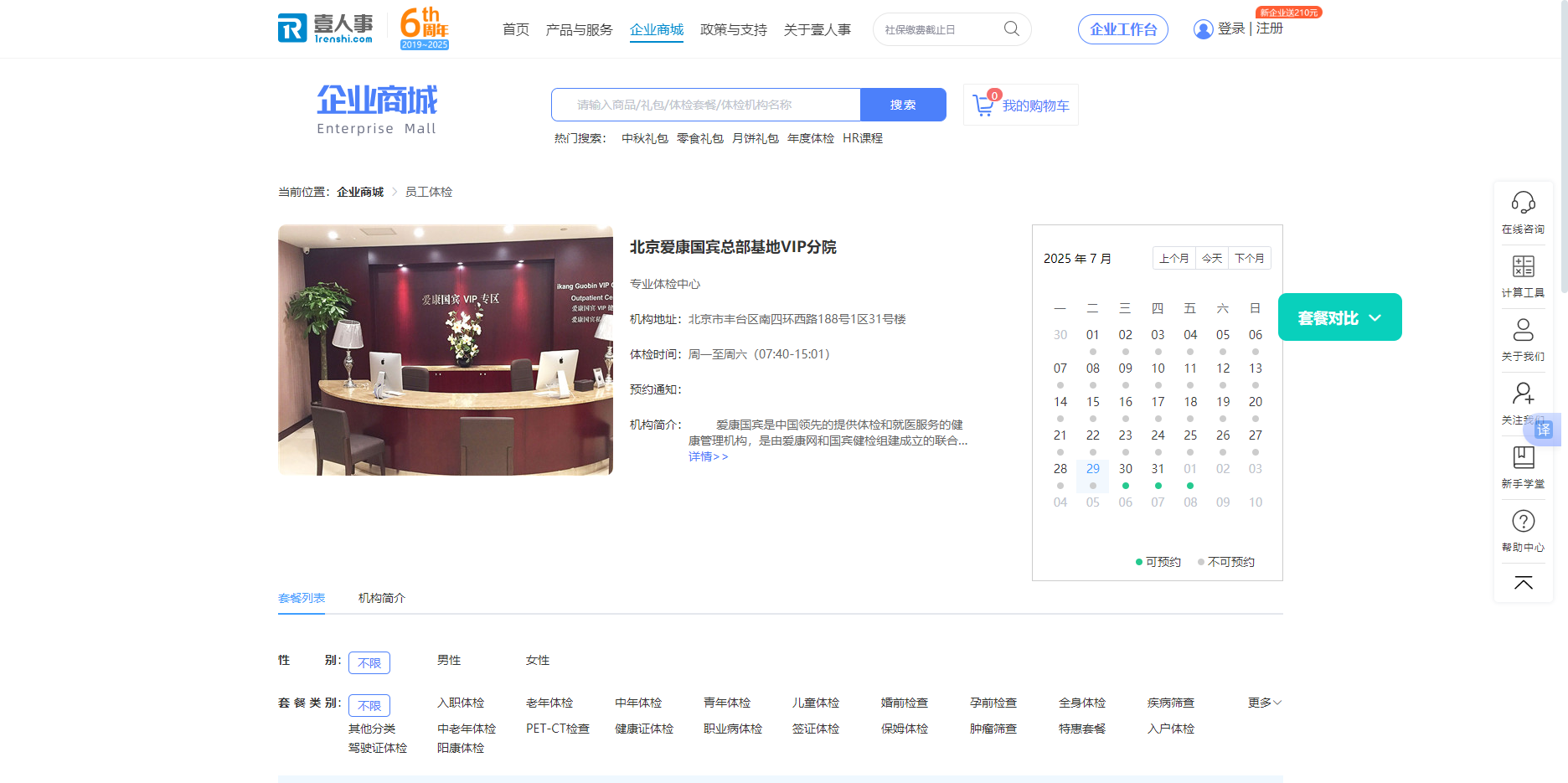1568x783 pixels.
Task: Focus the header 社保缴费截止日 search field
Action: point(938,29)
